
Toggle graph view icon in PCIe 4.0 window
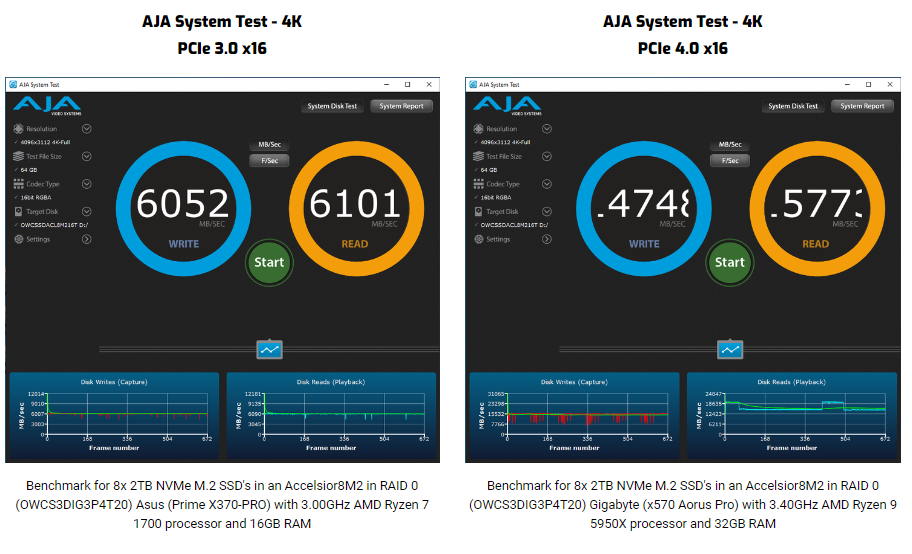click(x=730, y=349)
